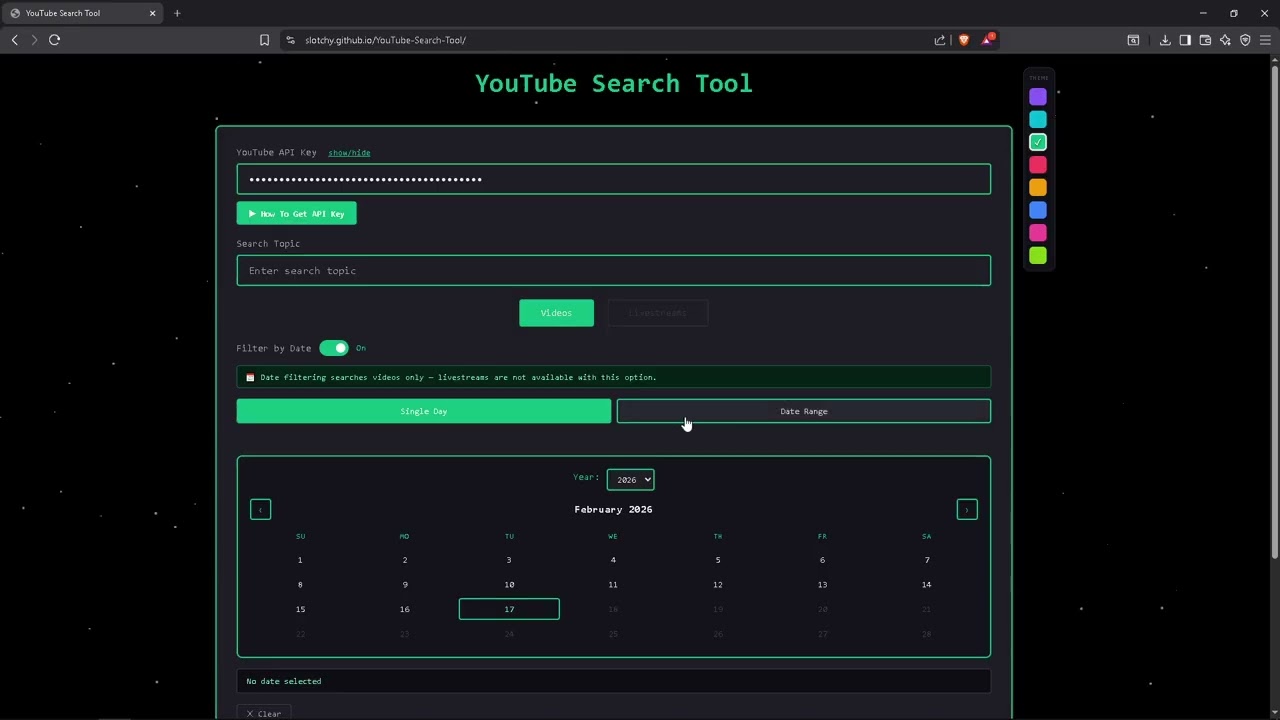This screenshot has height=720, width=1280.
Task: Click the browser address bar URL
Action: tap(386, 40)
